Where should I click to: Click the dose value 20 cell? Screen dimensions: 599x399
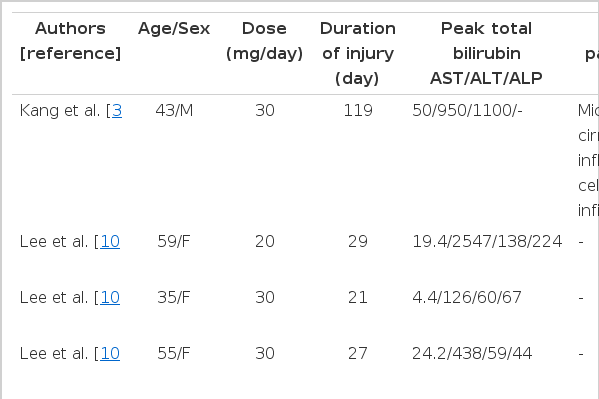point(265,242)
